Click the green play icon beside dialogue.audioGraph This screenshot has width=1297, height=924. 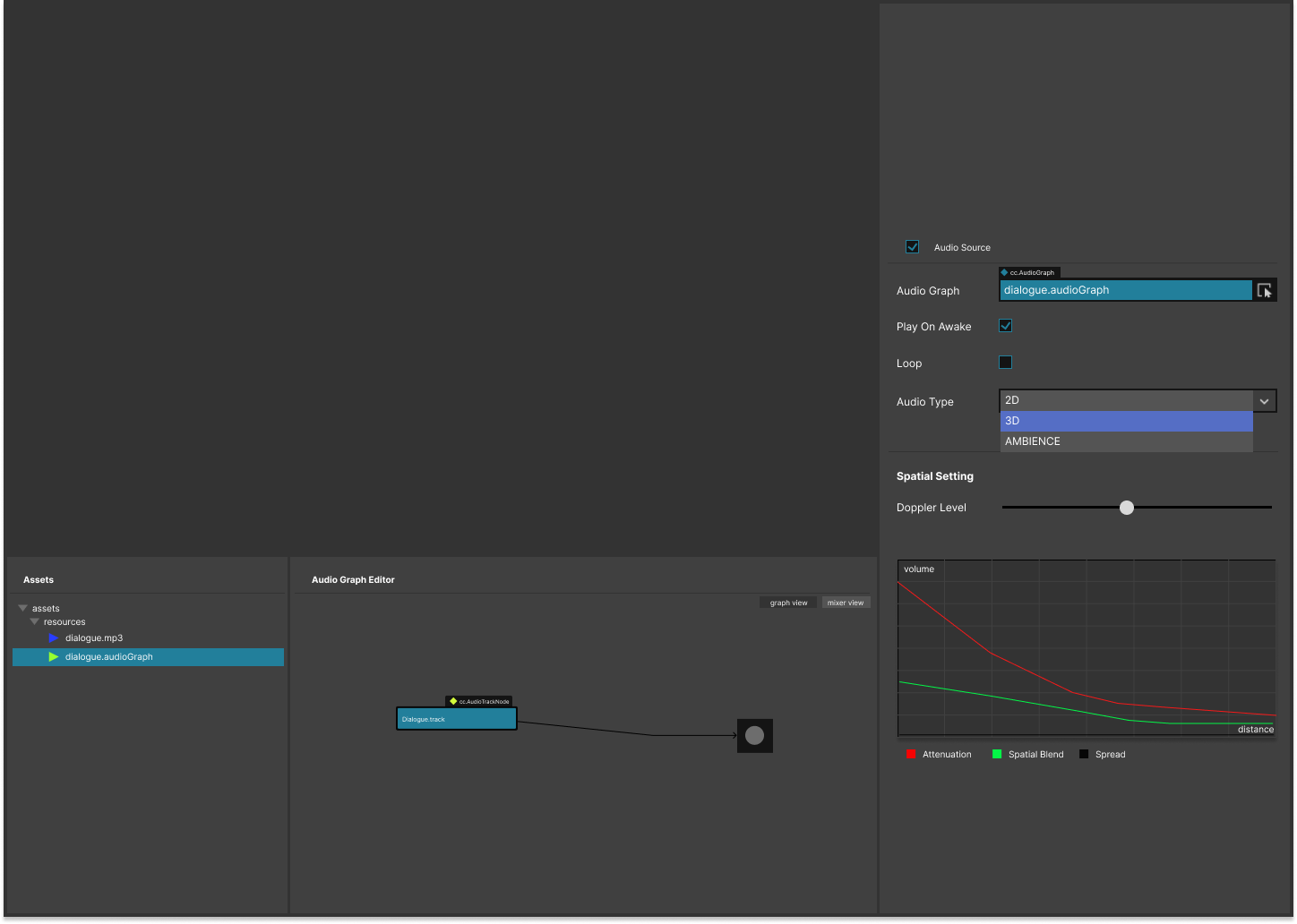click(53, 656)
